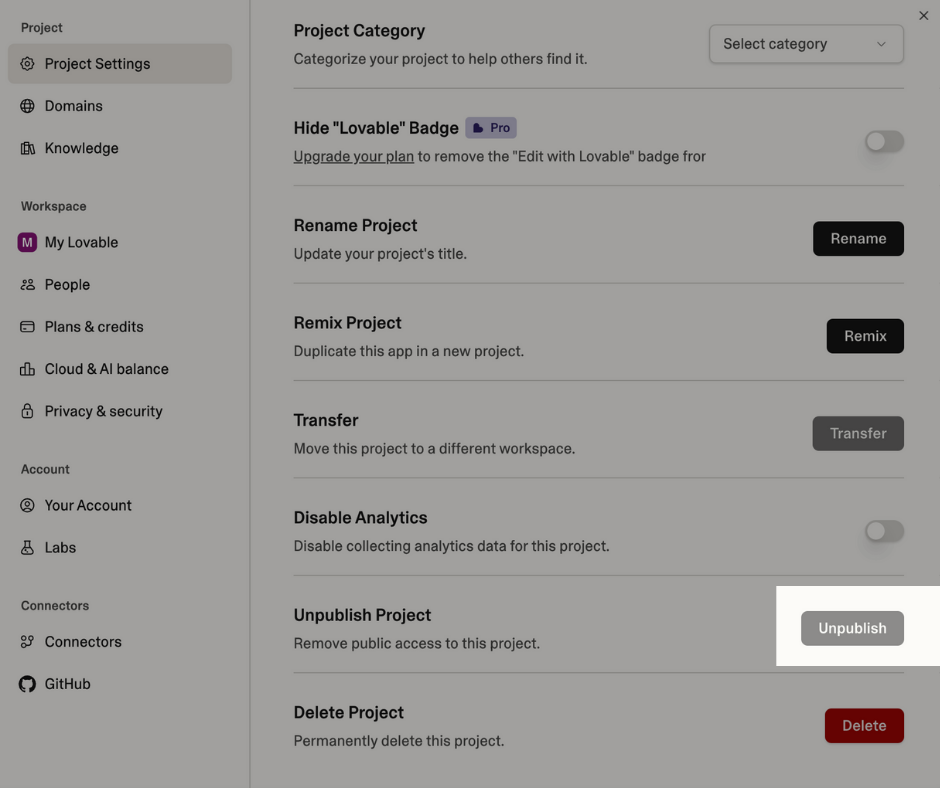The width and height of the screenshot is (940, 788).
Task: Click the purple My Lovable workspace avatar
Action: point(28,242)
